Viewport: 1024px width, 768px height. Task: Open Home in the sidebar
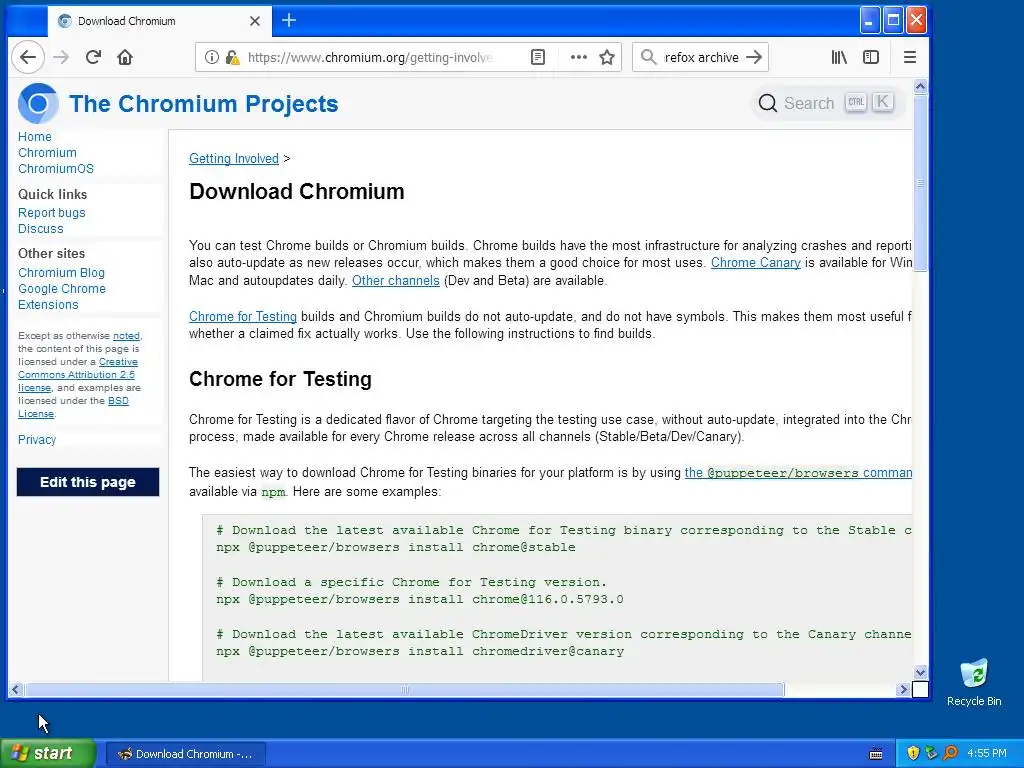(35, 136)
